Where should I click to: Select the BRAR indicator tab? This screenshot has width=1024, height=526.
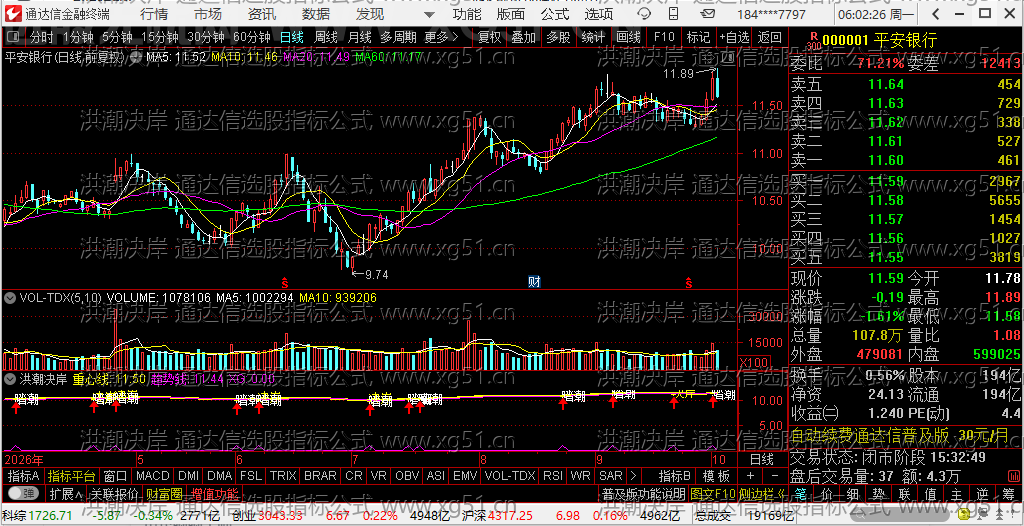[320, 475]
